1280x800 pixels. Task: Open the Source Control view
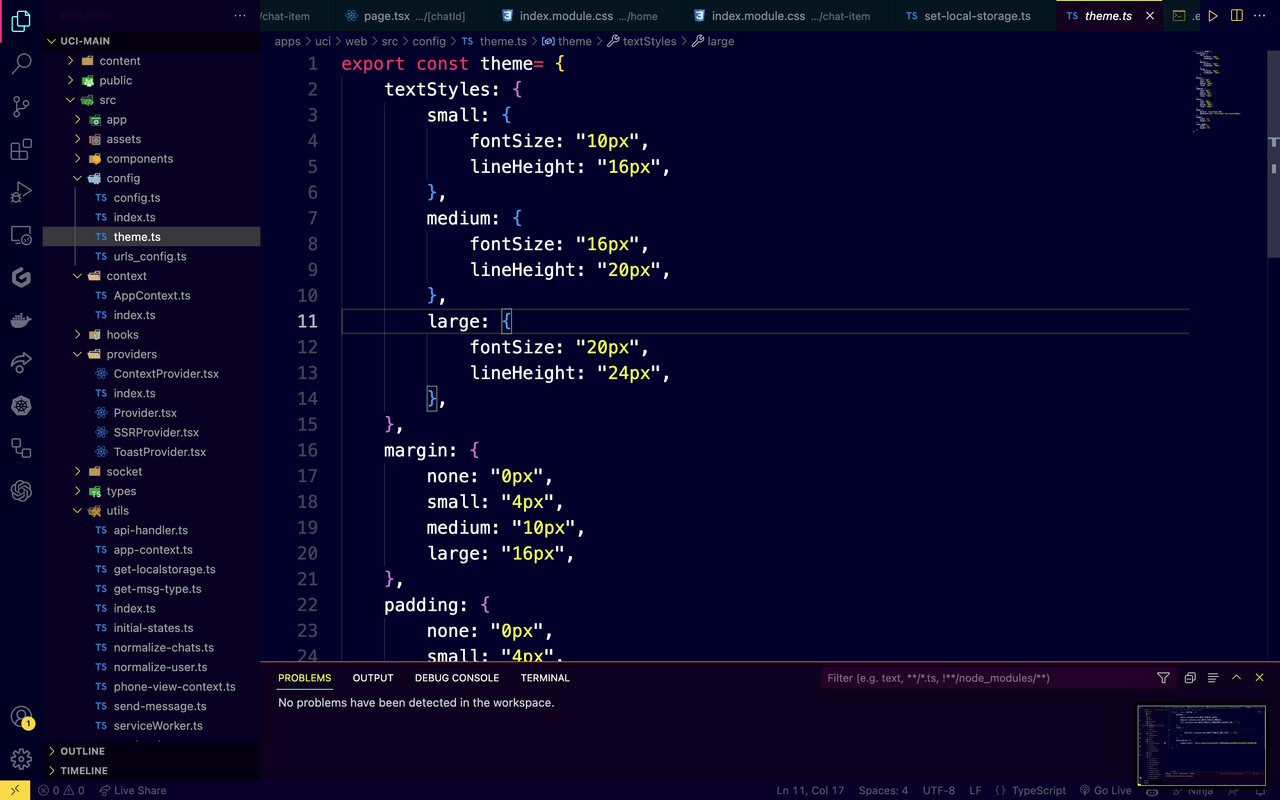point(21,107)
